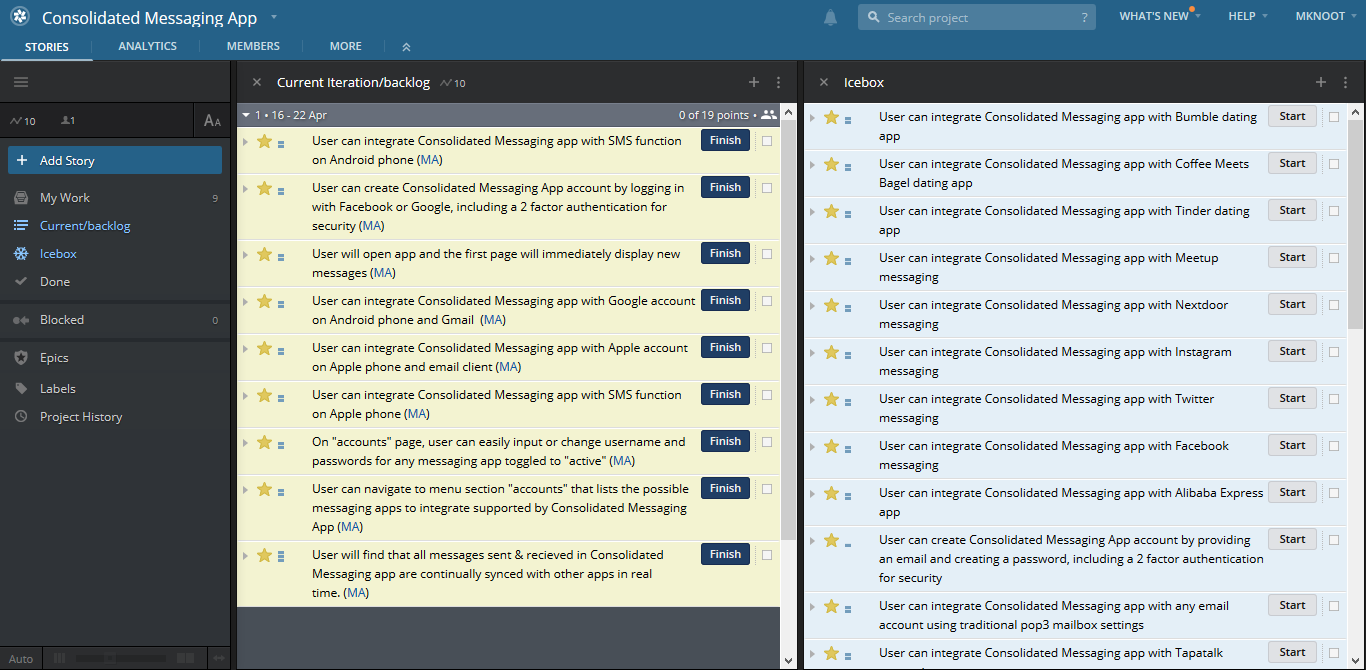Click the hamburger menu icon above the sidebar
Viewport: 1366px width, 670px height.
21,81
